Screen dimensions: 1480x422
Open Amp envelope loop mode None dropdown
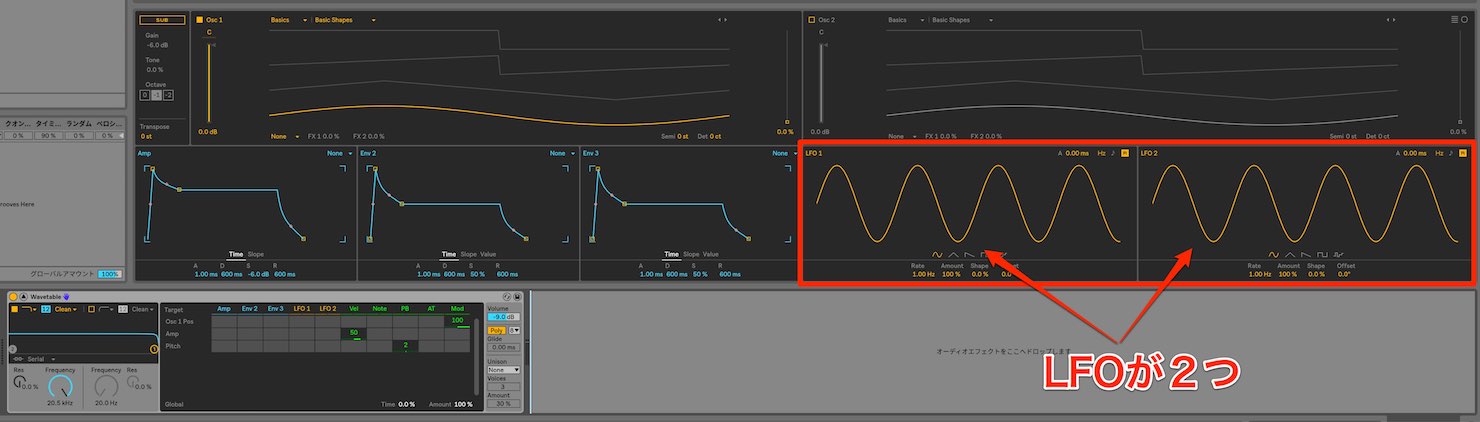(x=339, y=154)
